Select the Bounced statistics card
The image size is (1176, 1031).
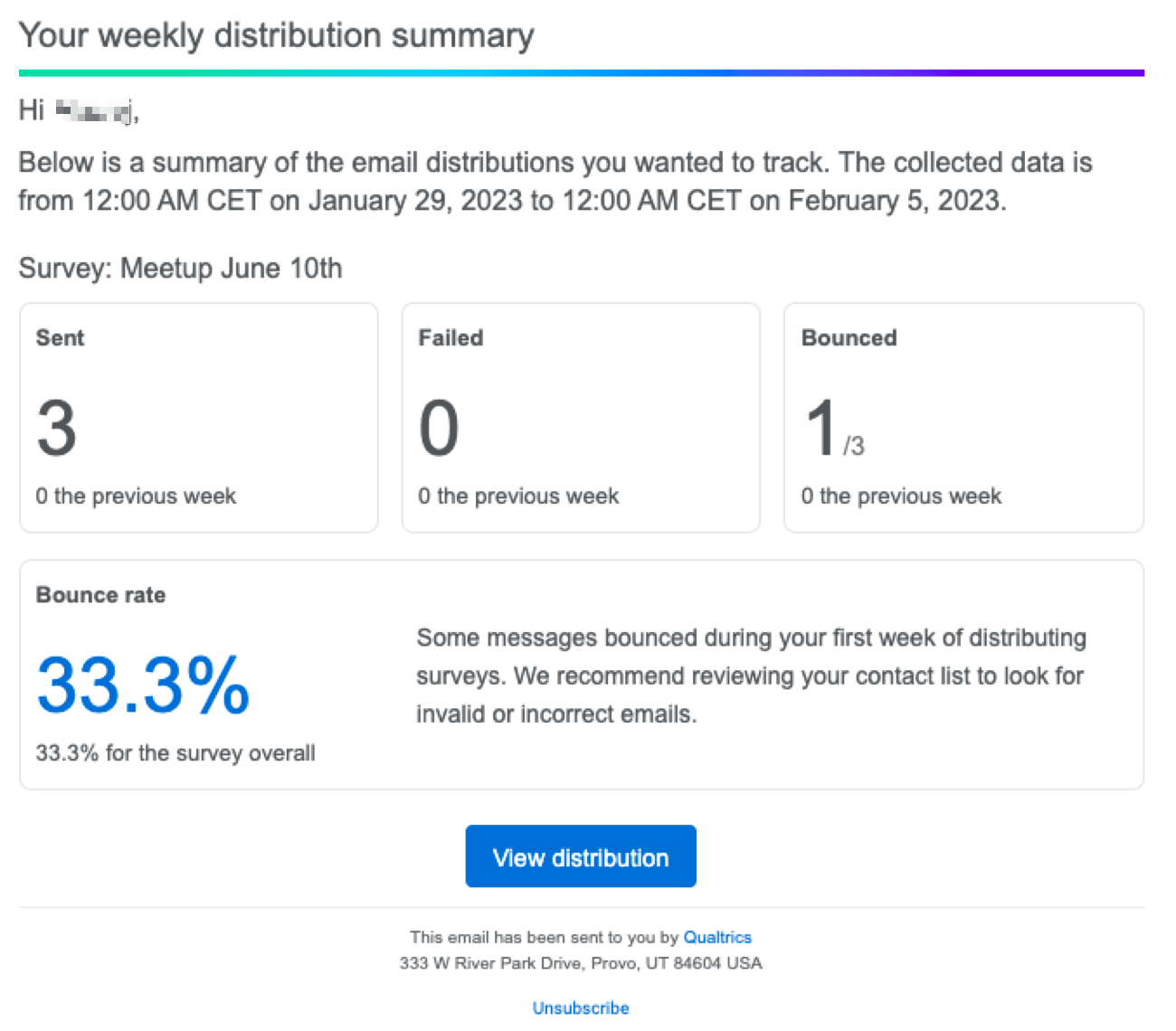tap(963, 417)
